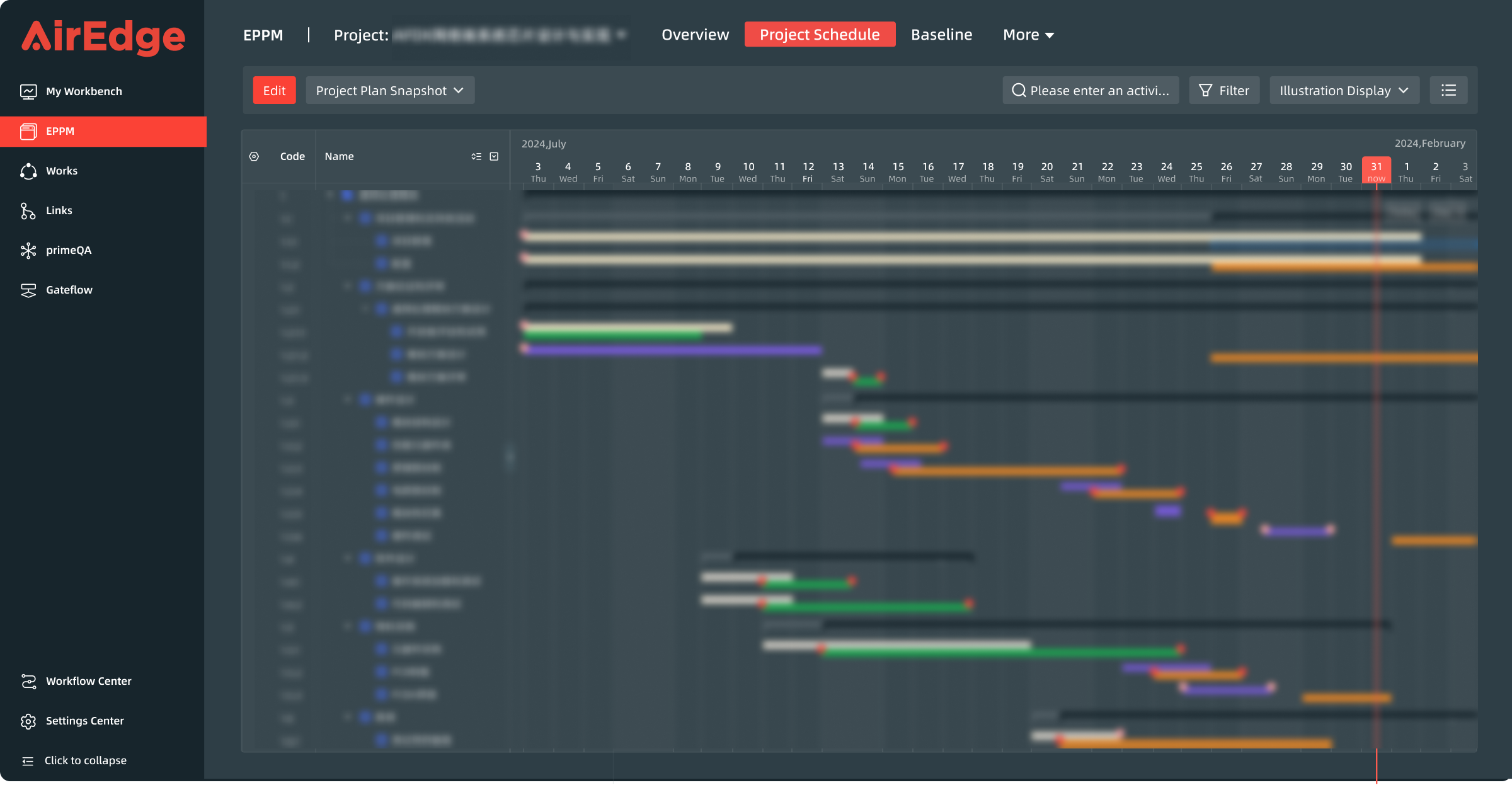This screenshot has height=785, width=1512.
Task: Open the Works module icon
Action: (x=28, y=171)
